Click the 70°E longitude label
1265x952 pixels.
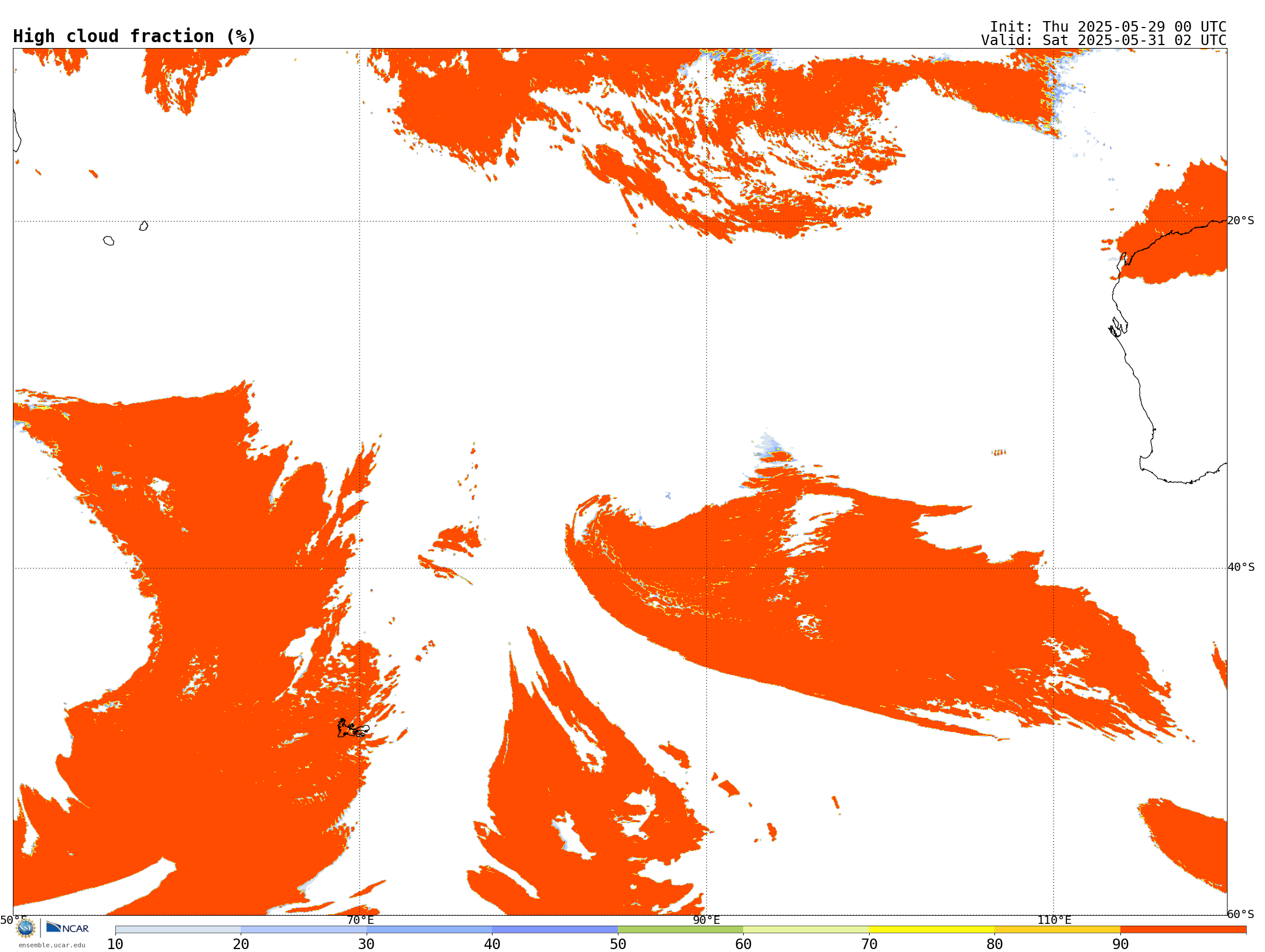click(x=360, y=920)
